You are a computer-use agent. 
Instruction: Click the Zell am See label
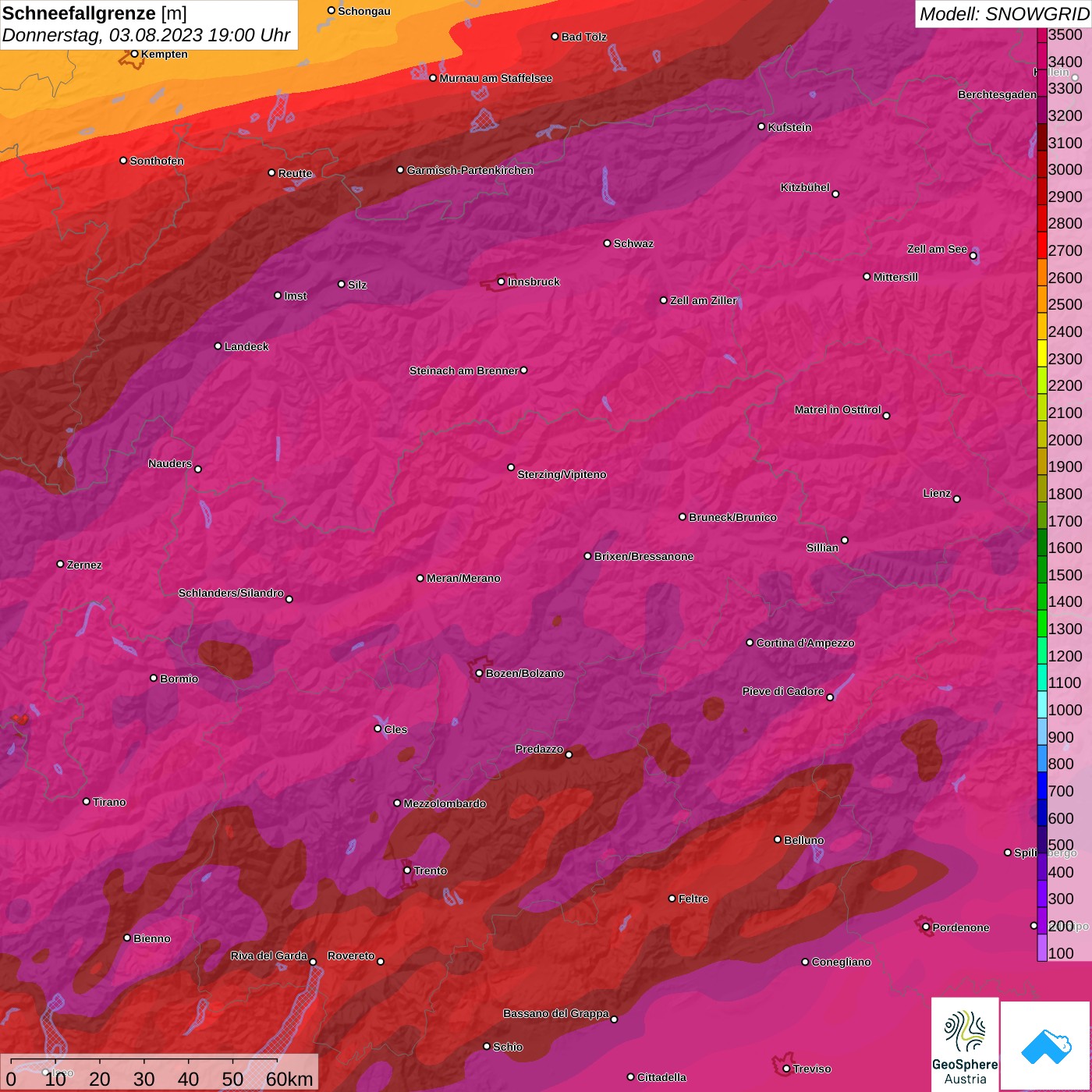point(937,249)
